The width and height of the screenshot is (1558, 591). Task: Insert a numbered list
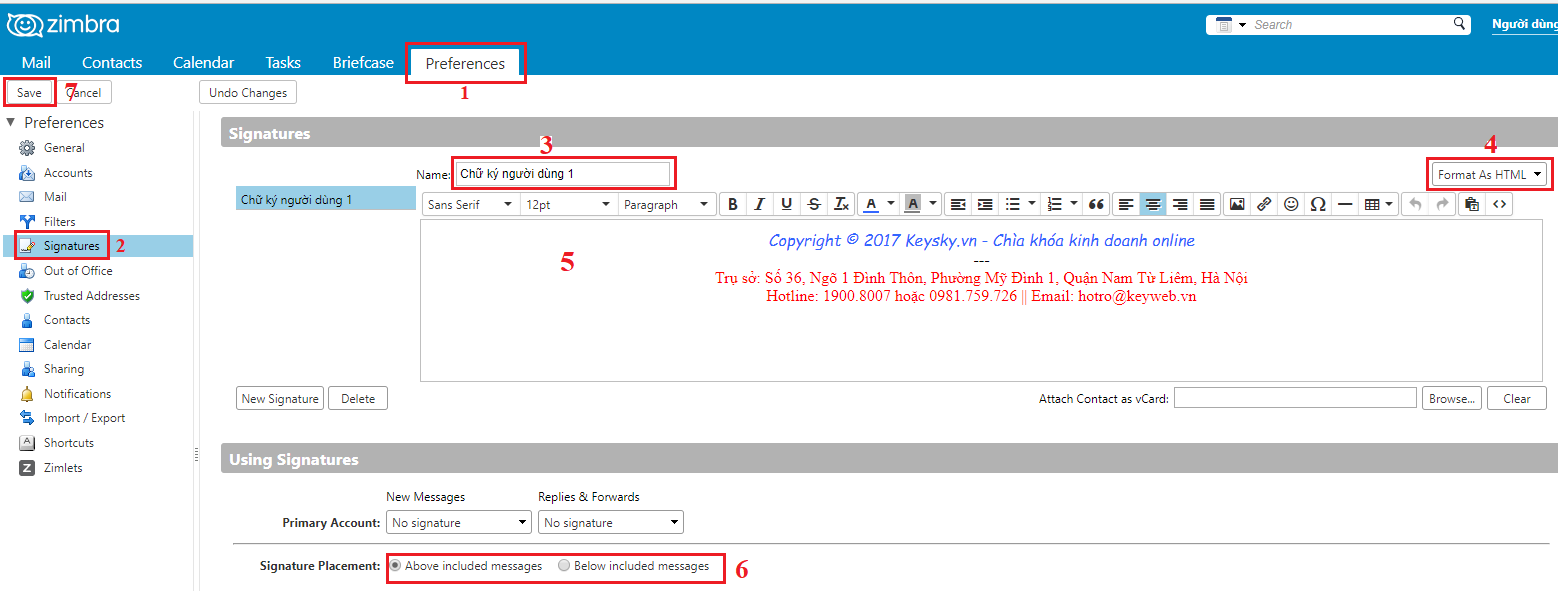point(1054,204)
